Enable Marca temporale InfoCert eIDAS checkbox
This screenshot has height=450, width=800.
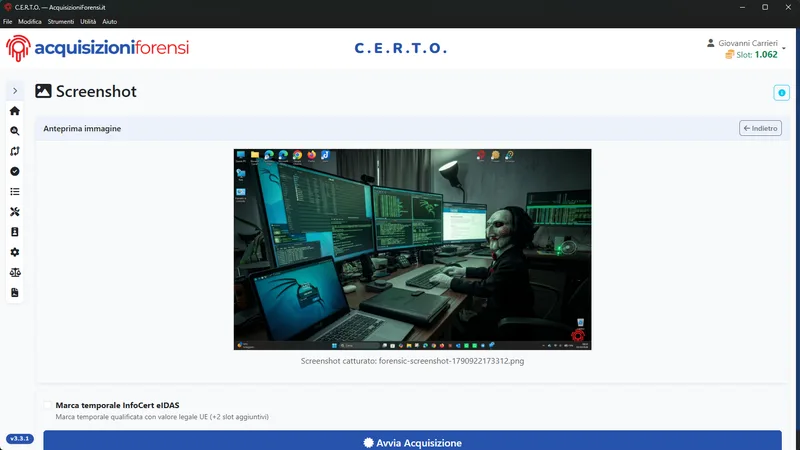(x=47, y=405)
